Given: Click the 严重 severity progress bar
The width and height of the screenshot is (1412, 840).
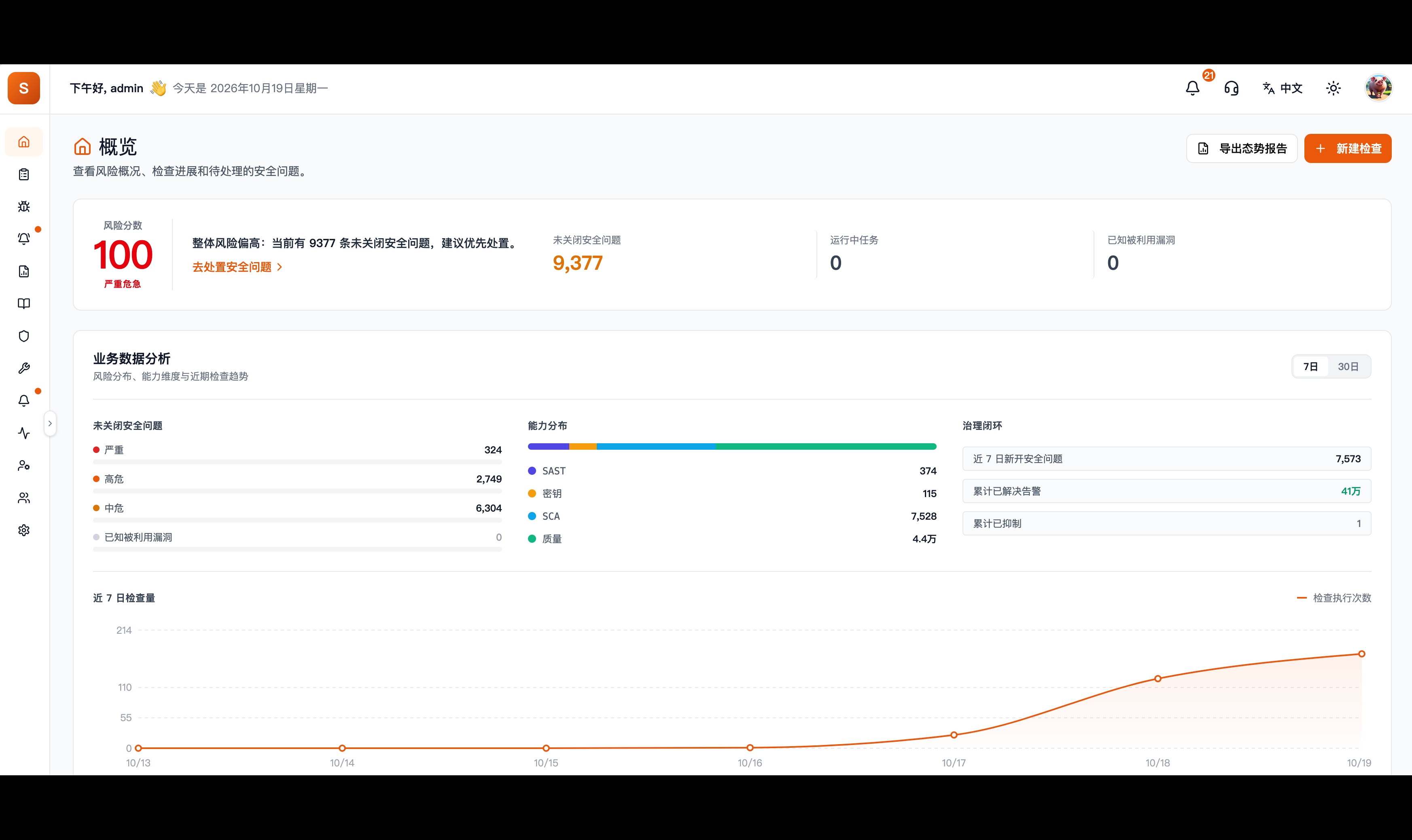Looking at the screenshot, I should coord(297,462).
